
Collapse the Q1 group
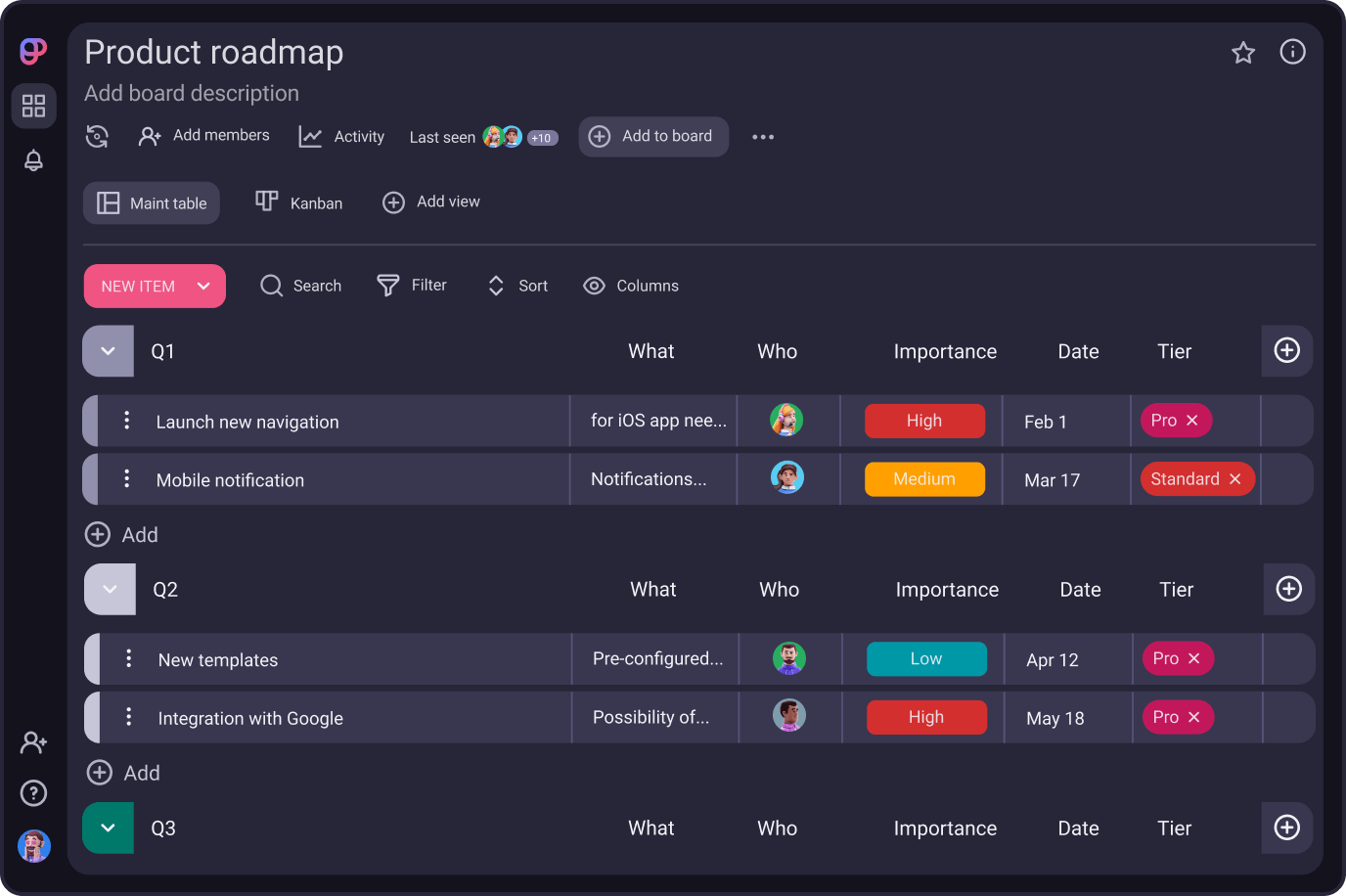click(x=108, y=351)
